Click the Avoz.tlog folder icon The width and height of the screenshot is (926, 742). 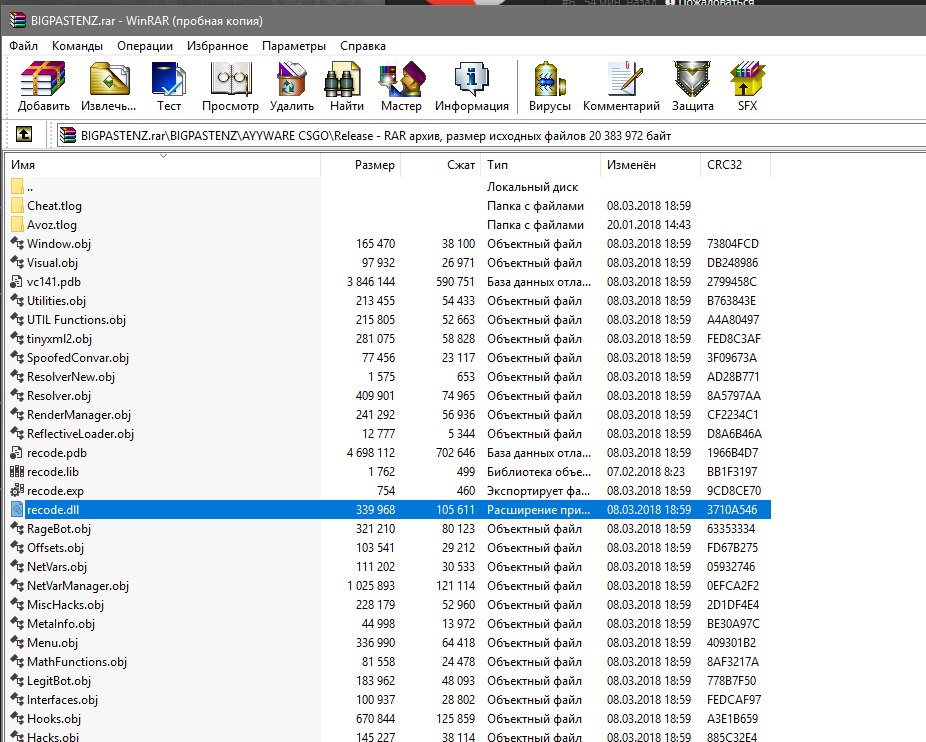(17, 224)
